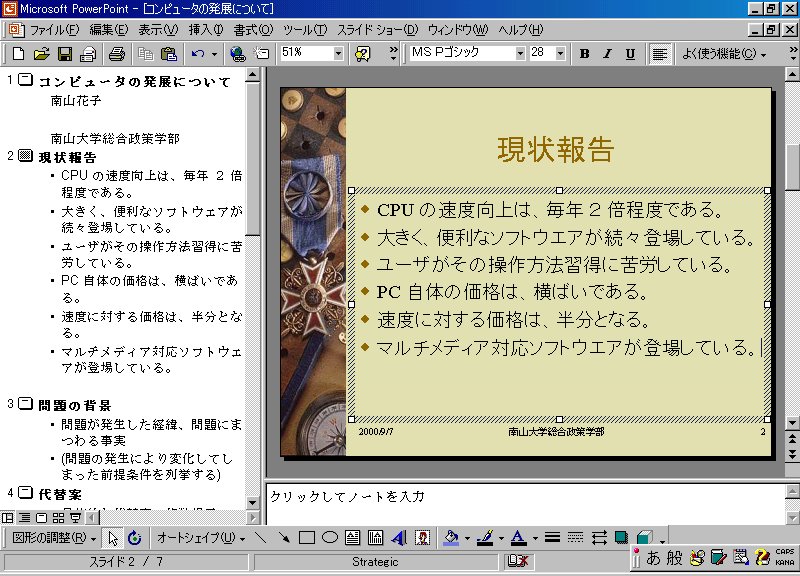800x576 pixels.
Task: Open the オートシェイプ menu
Action: pyautogui.click(x=201, y=537)
